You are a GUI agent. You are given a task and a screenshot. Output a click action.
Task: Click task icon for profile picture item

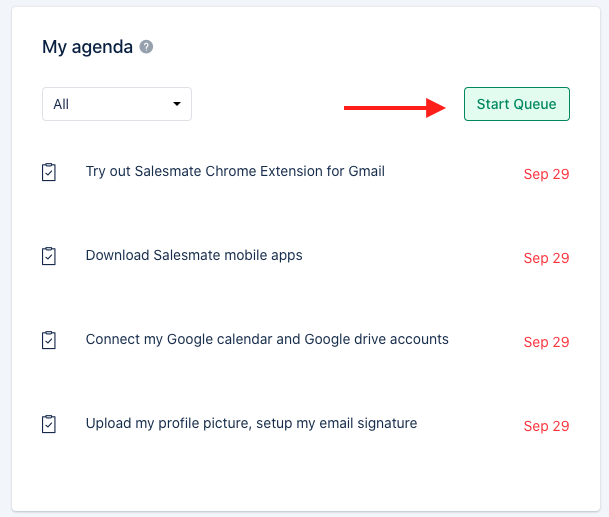pyautogui.click(x=49, y=424)
